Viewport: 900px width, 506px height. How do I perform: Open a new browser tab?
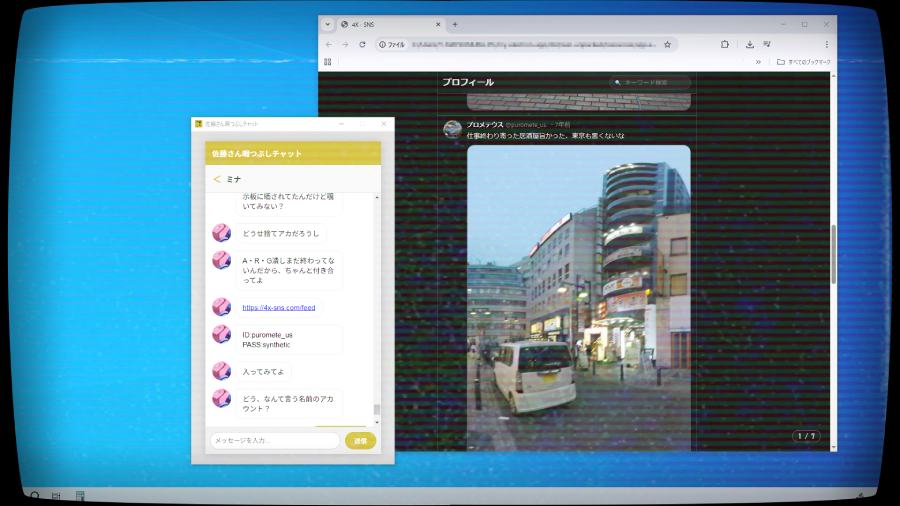pyautogui.click(x=455, y=24)
